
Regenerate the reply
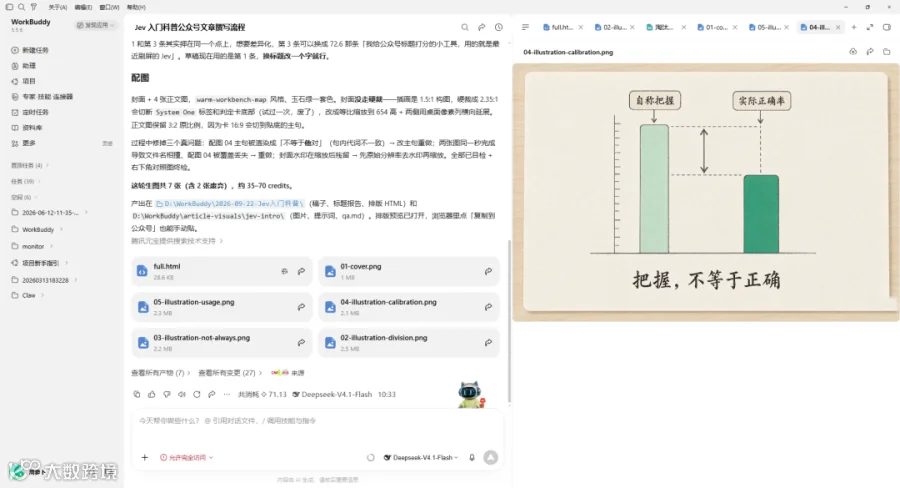[197, 394]
